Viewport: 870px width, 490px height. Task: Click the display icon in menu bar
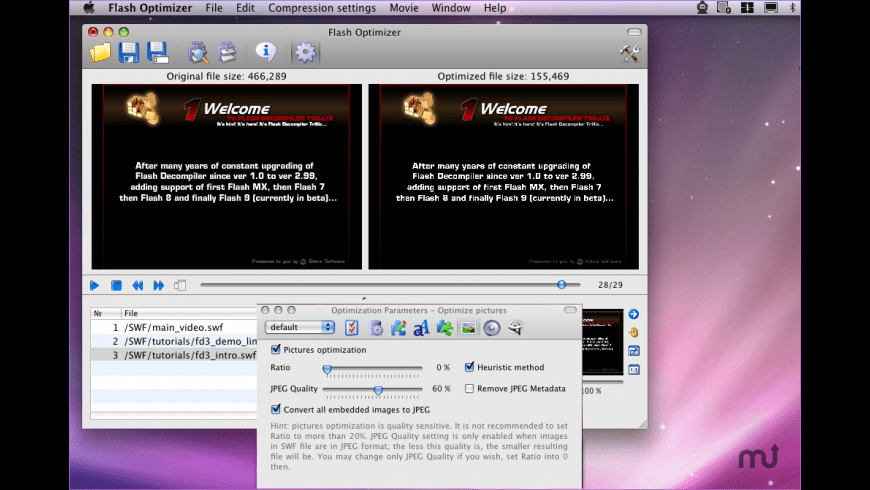pos(771,8)
